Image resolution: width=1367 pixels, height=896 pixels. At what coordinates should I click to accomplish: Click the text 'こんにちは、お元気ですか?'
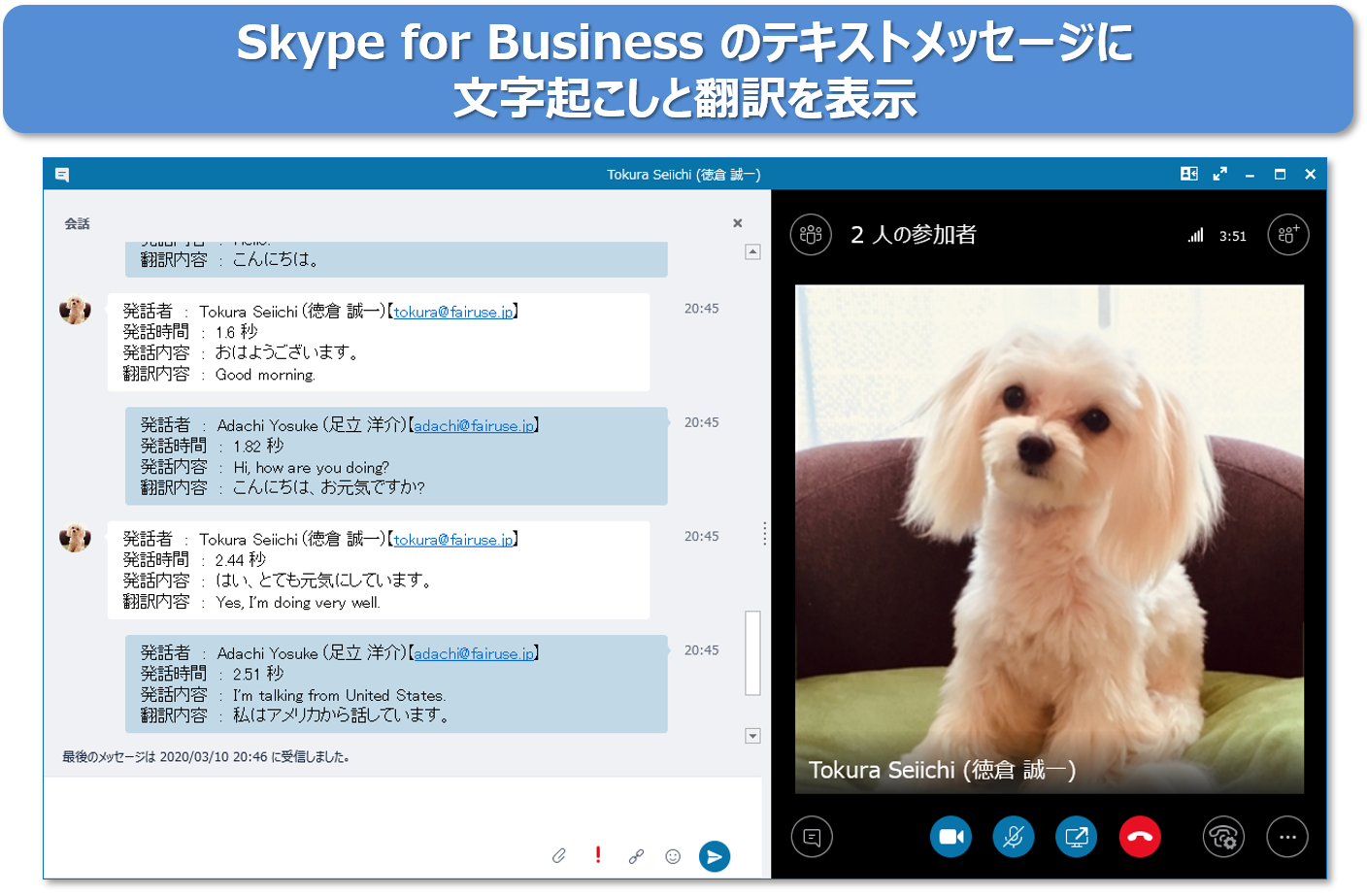point(328,487)
